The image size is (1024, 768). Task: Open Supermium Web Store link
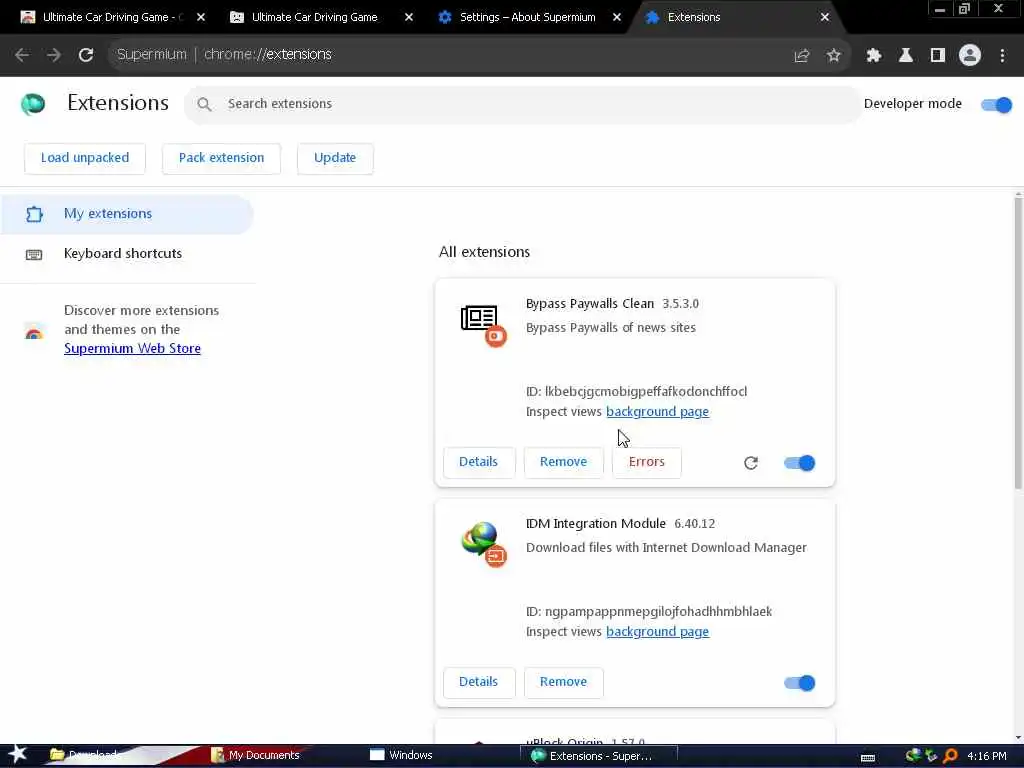133,349
